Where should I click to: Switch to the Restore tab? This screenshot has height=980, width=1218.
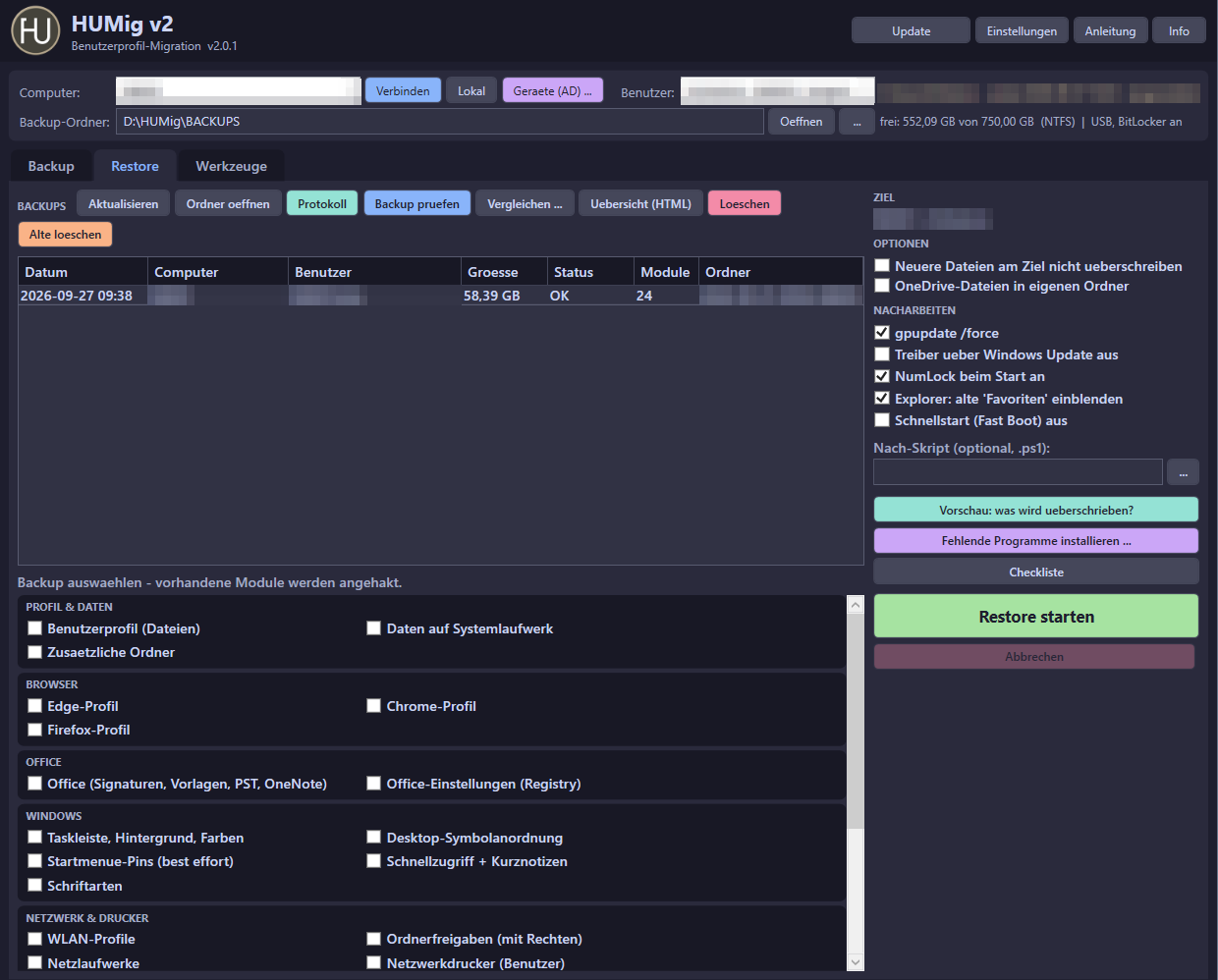[x=135, y=166]
